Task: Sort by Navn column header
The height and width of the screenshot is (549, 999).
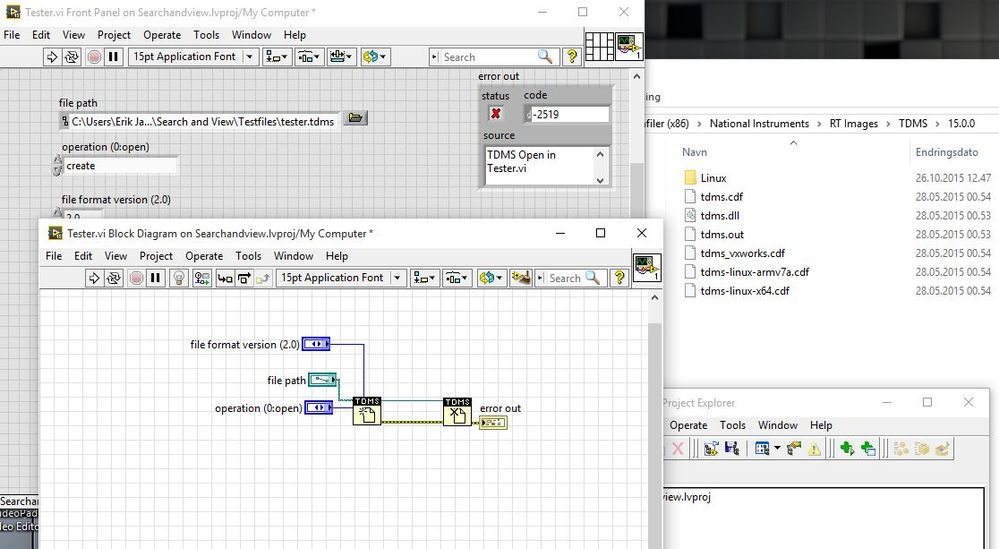Action: (694, 152)
